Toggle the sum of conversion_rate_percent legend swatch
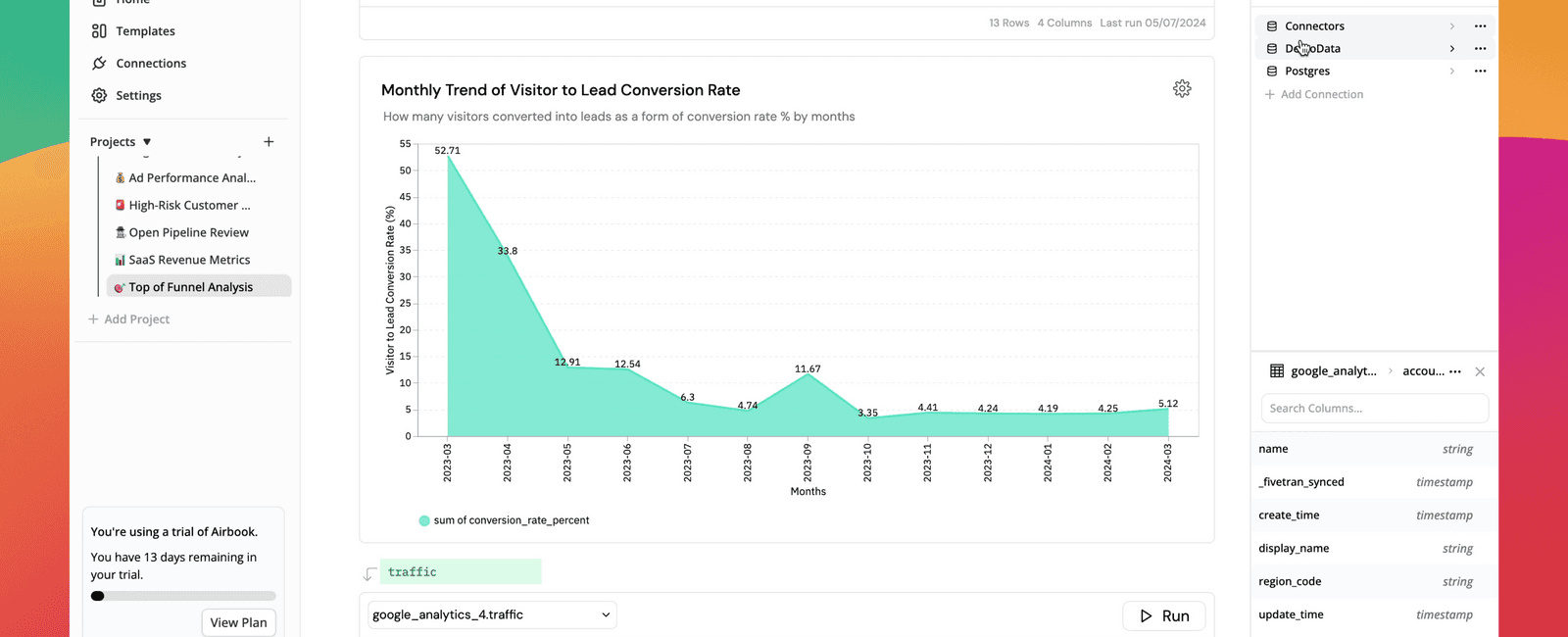 click(x=424, y=521)
